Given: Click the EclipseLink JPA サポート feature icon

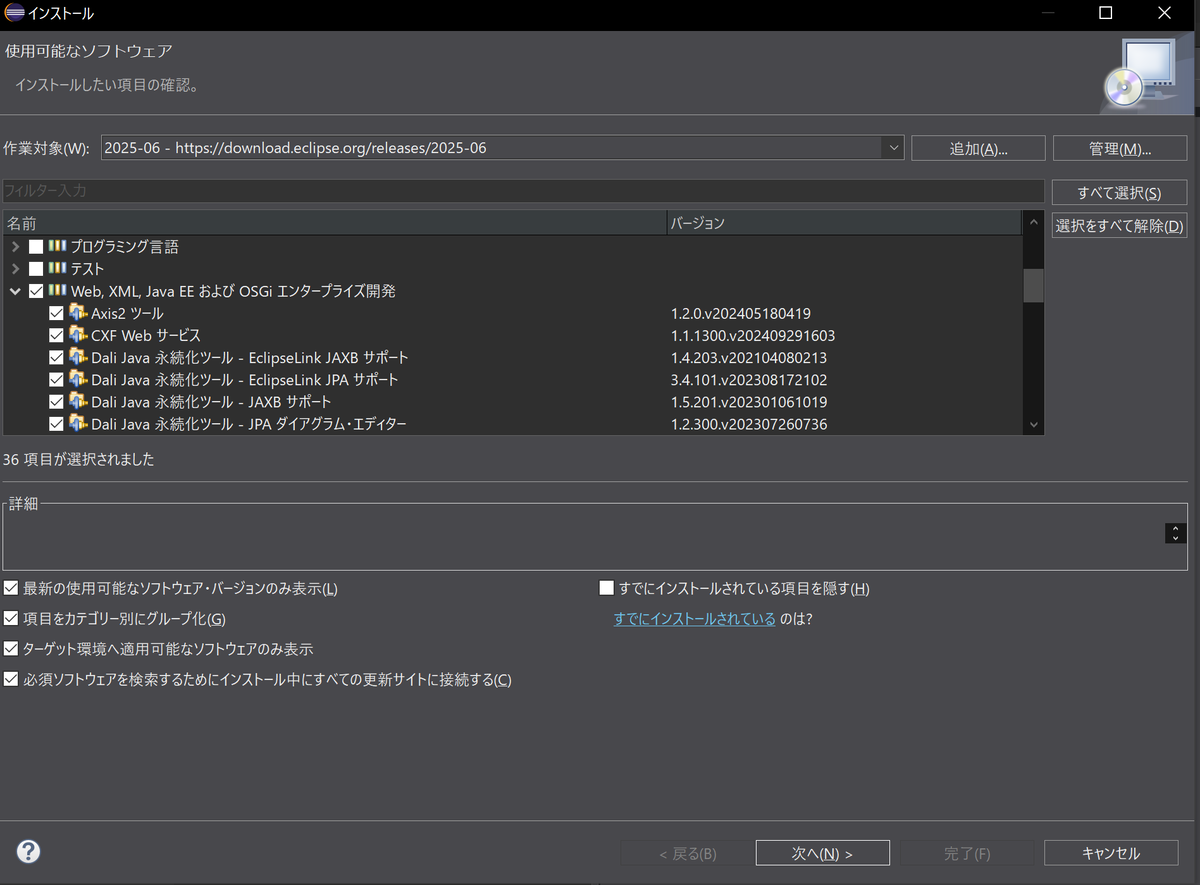Looking at the screenshot, I should click(78, 380).
